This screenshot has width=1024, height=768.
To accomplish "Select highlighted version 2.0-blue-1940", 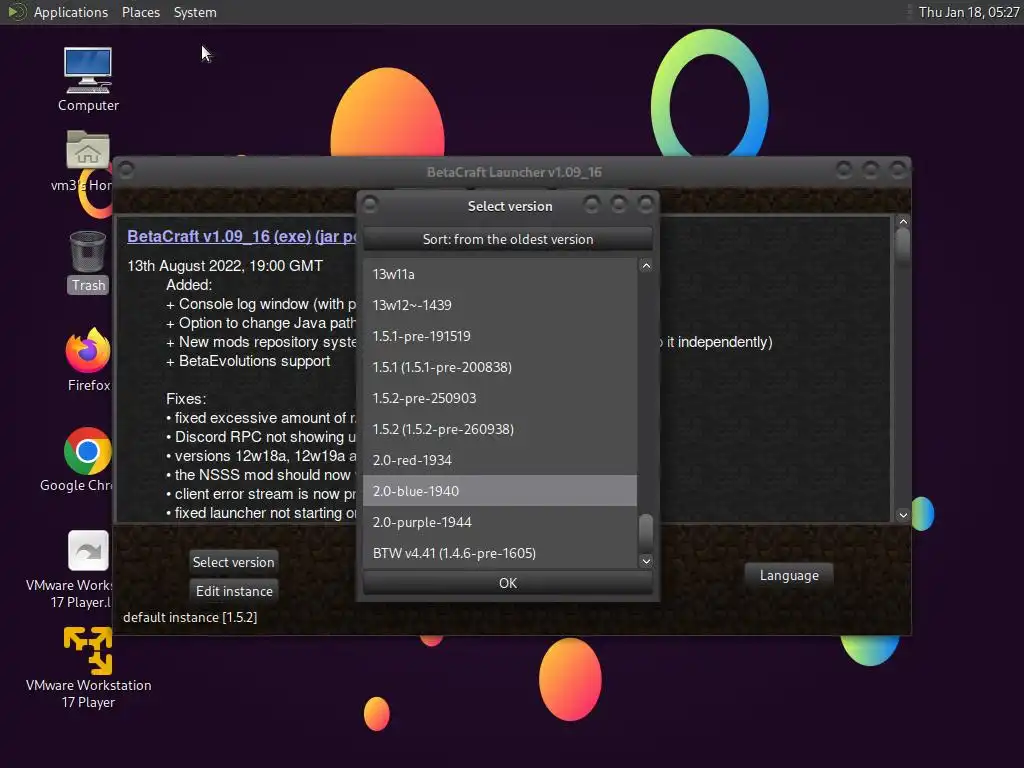I will click(500, 491).
